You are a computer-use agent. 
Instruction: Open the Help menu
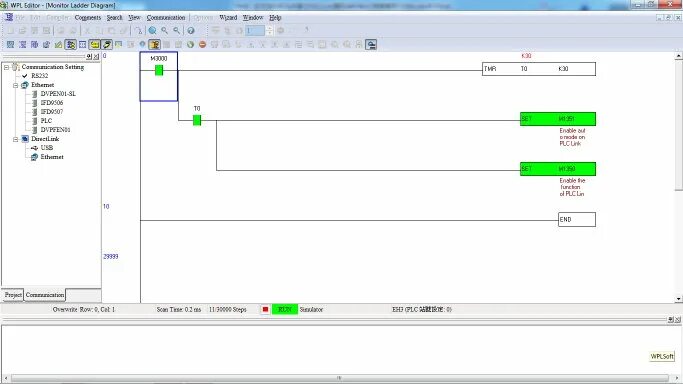point(275,17)
